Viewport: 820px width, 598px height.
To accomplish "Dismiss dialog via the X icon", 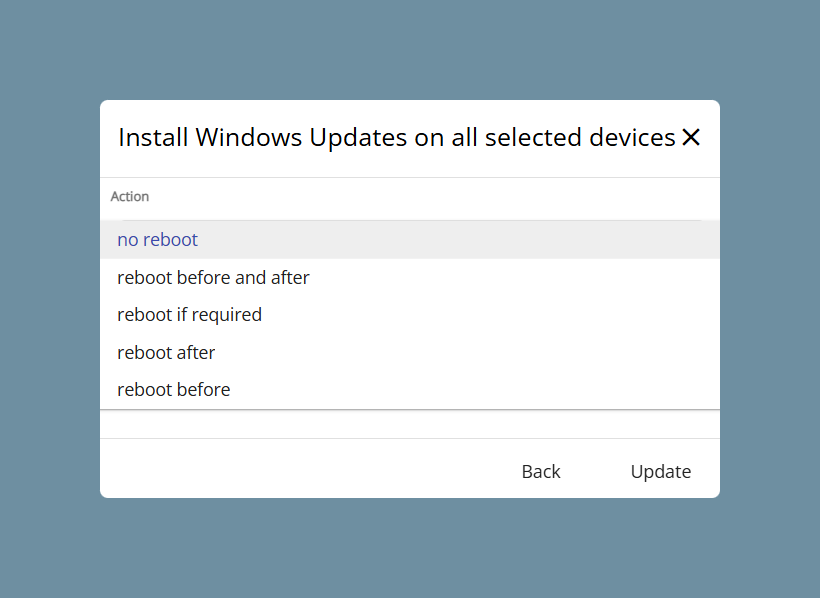I will [x=690, y=138].
